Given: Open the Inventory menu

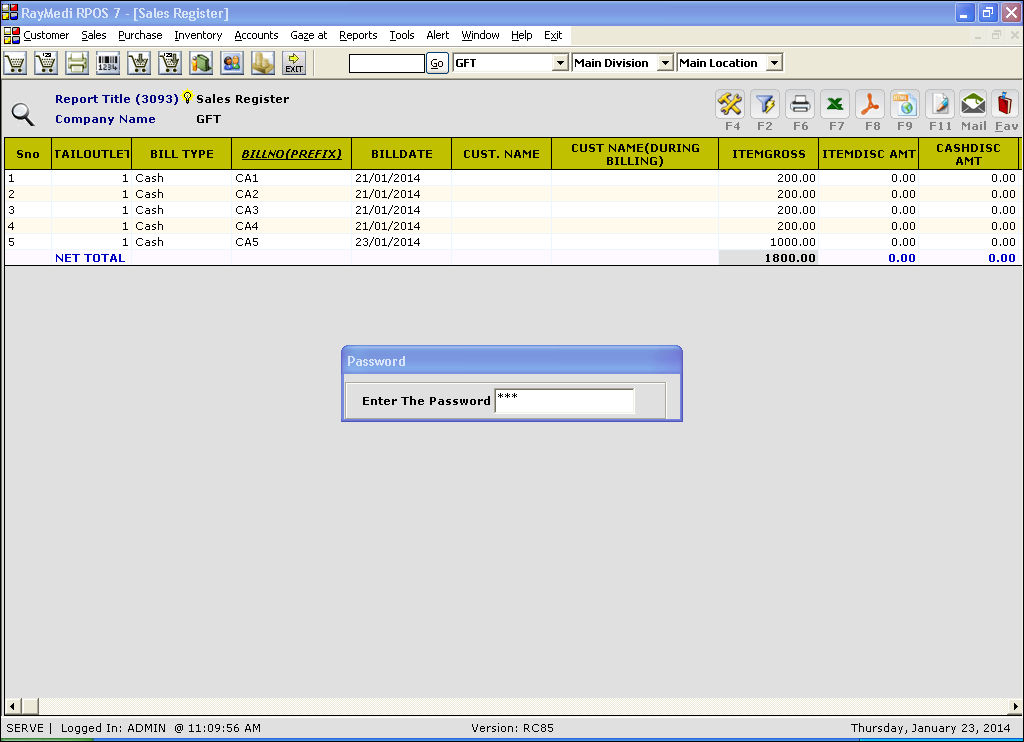Looking at the screenshot, I should click(x=198, y=35).
